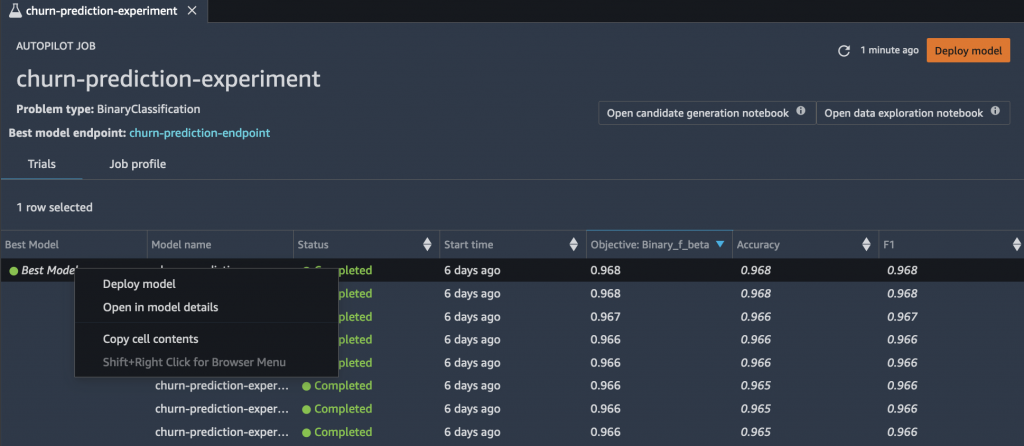The image size is (1024, 446).
Task: Open the Job profile tab
Action: tap(137, 164)
